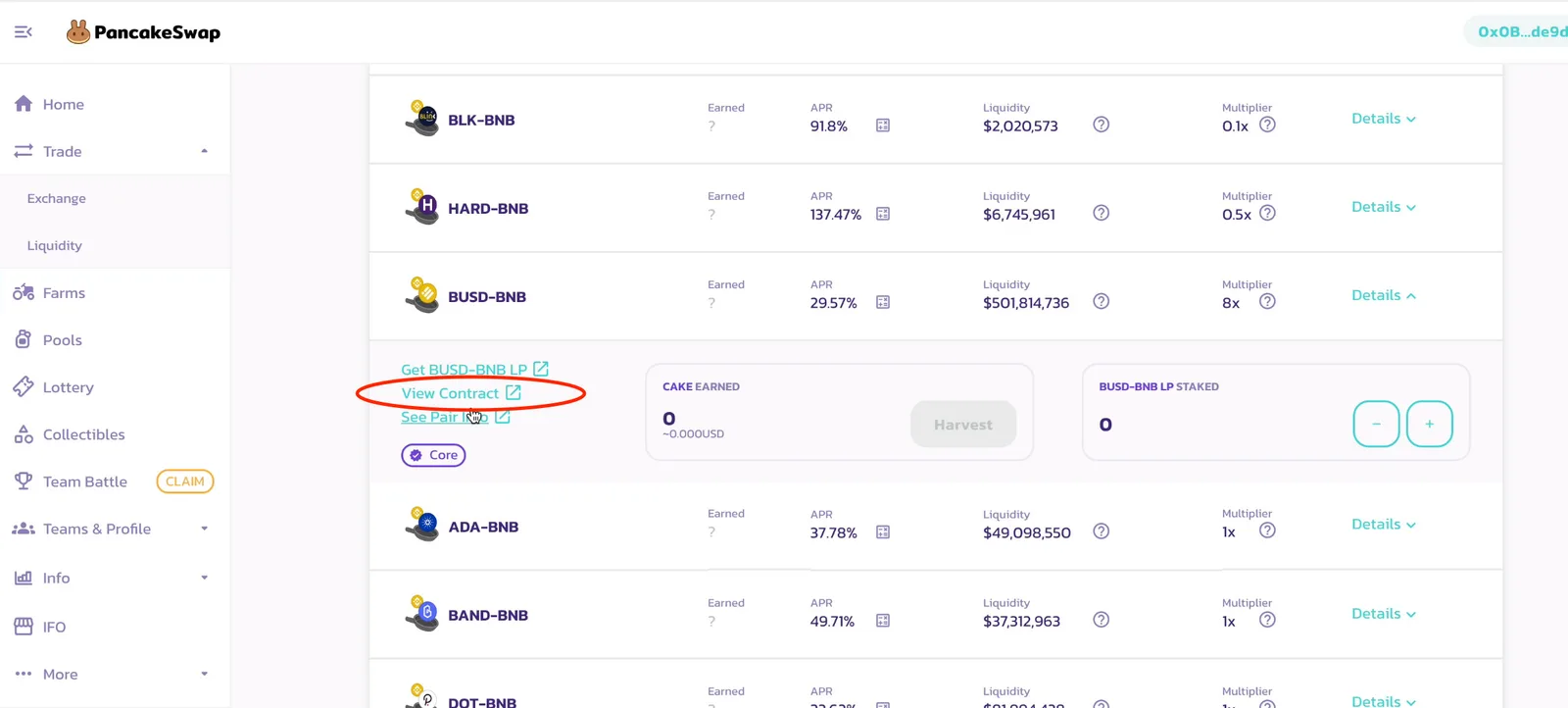Expand Details for ADA-BNB farm
The image size is (1568, 708).
pos(1384,525)
